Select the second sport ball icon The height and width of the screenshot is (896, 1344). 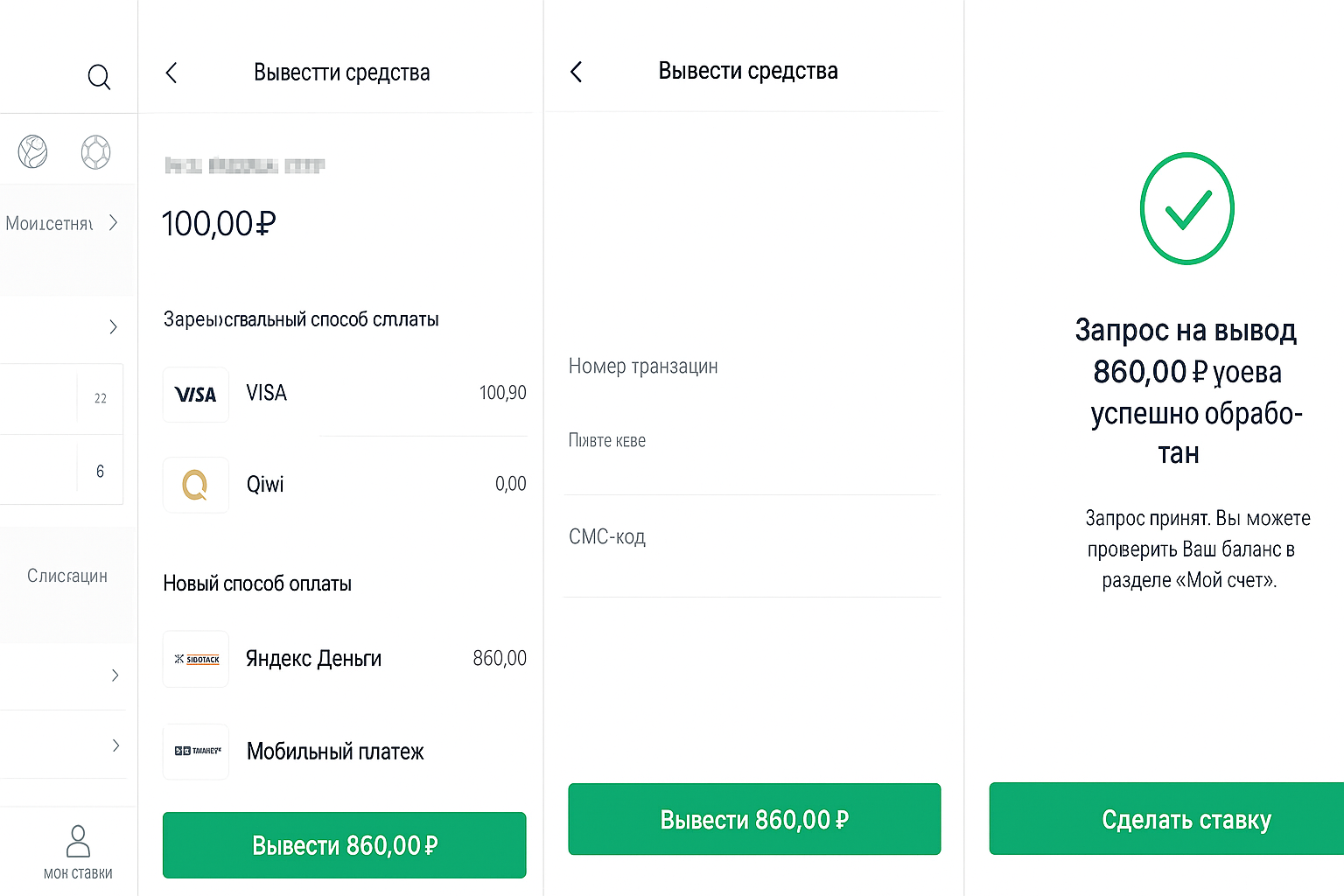click(95, 150)
